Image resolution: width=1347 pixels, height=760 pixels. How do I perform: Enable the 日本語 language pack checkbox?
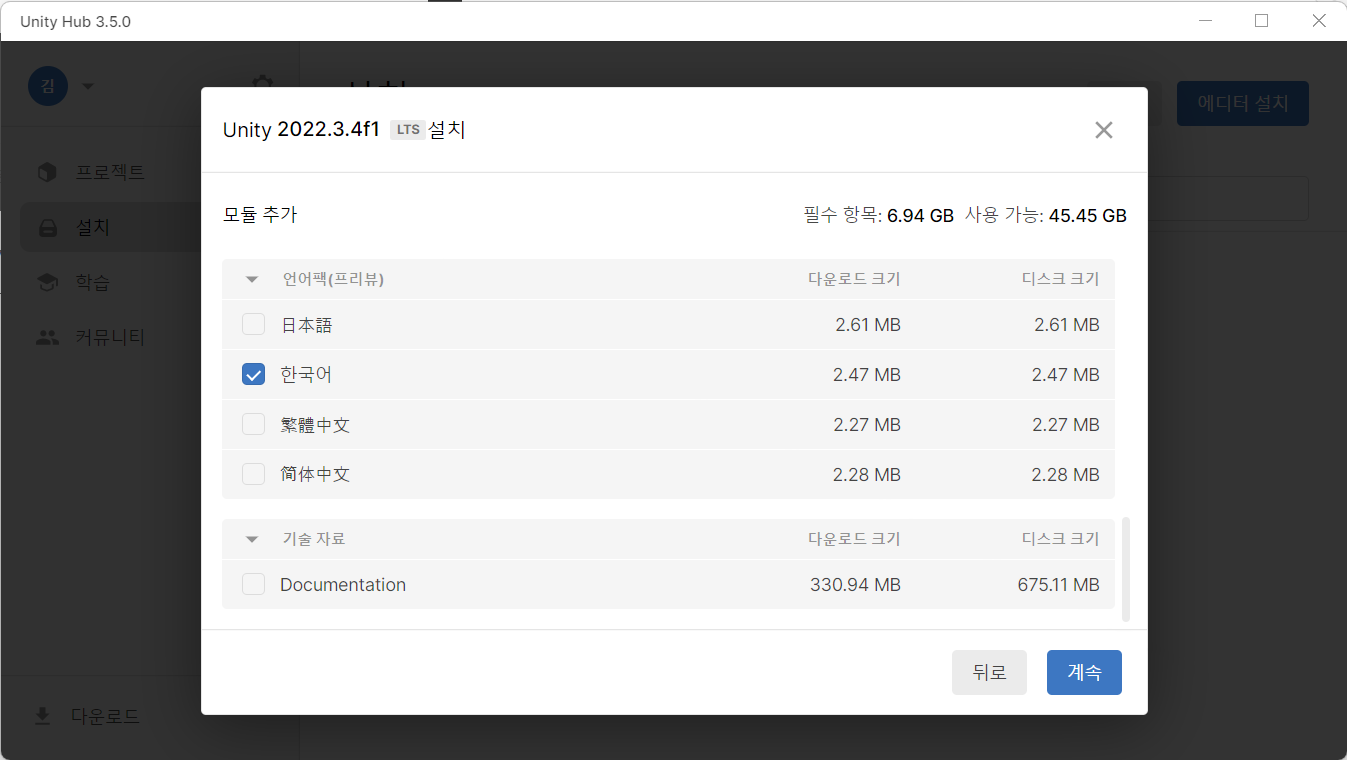254,324
